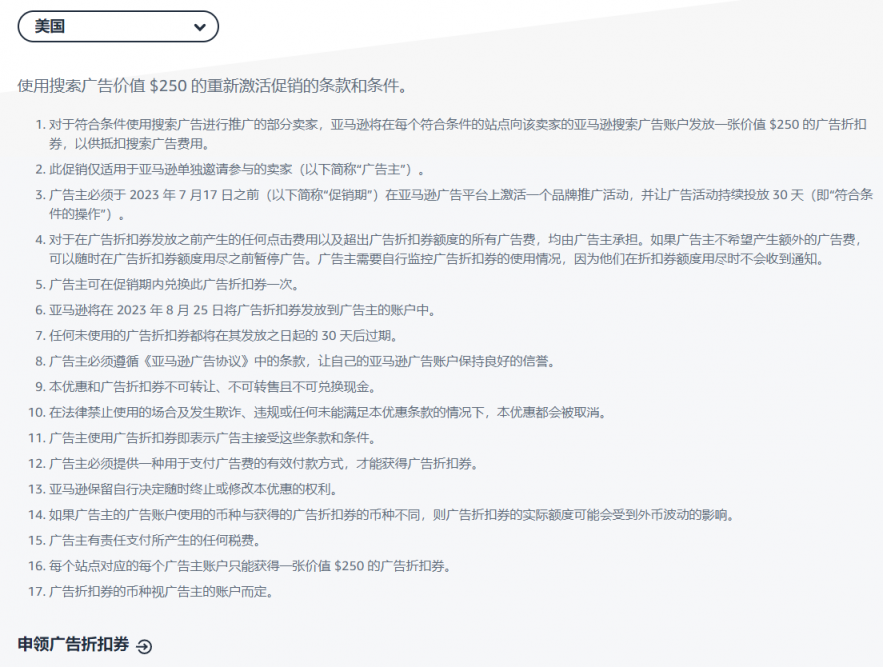Open the 美国 country dropdown
The height and width of the screenshot is (667, 883).
[x=118, y=26]
